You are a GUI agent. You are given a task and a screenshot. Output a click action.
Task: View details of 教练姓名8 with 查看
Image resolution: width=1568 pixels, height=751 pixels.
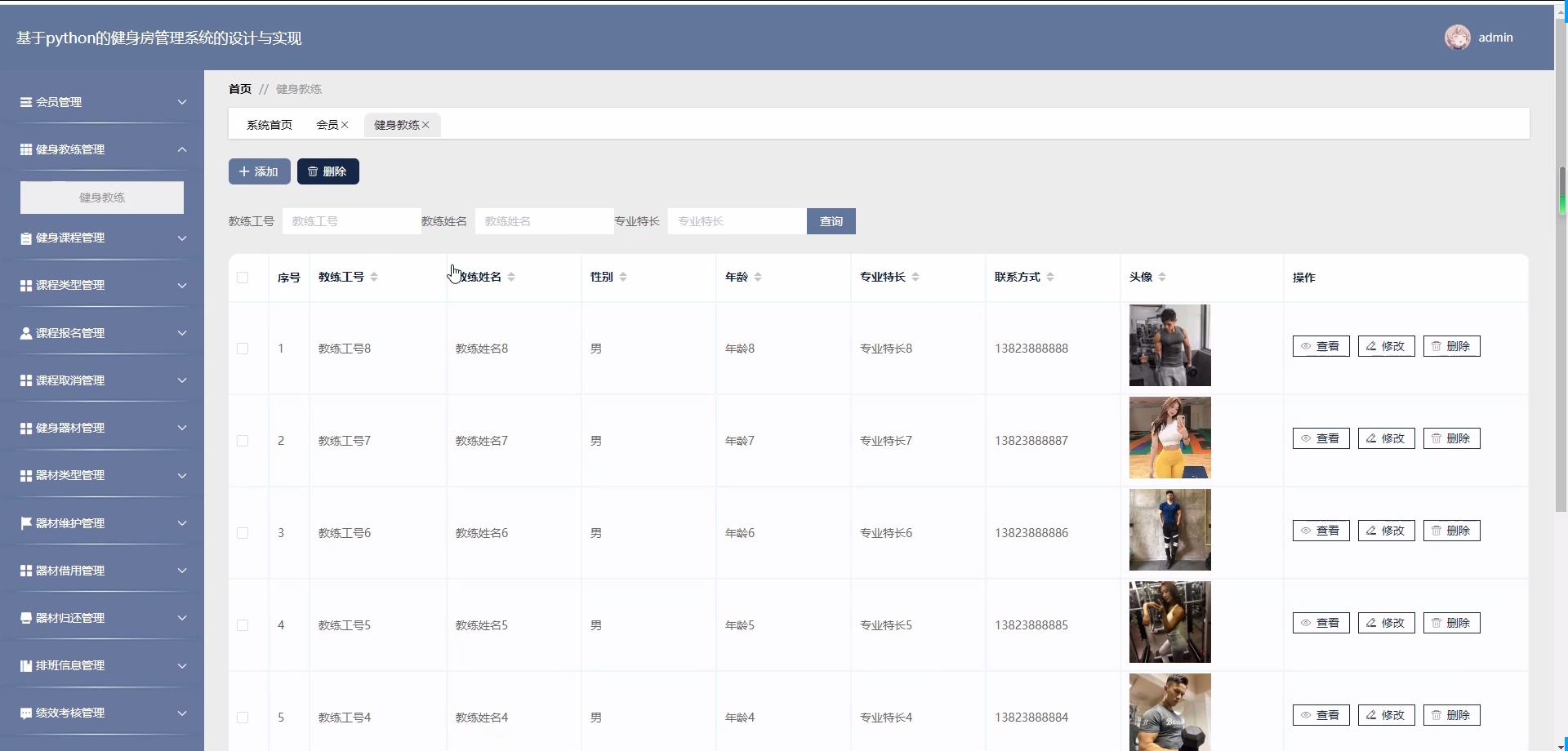[1321, 346]
